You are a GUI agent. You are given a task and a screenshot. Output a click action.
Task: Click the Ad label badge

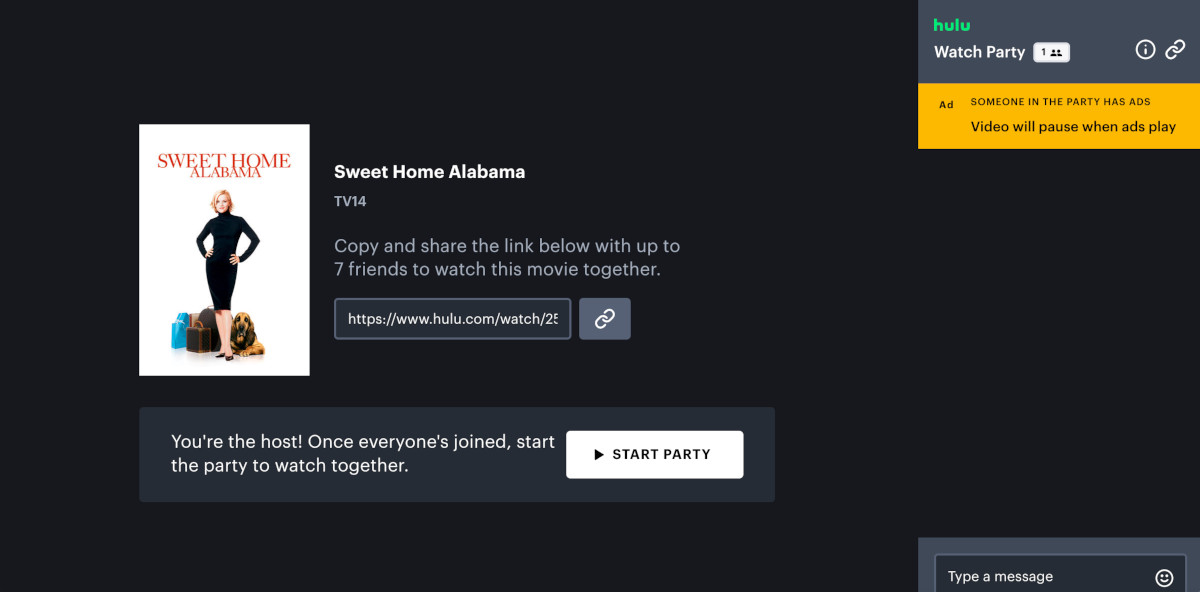(x=946, y=103)
